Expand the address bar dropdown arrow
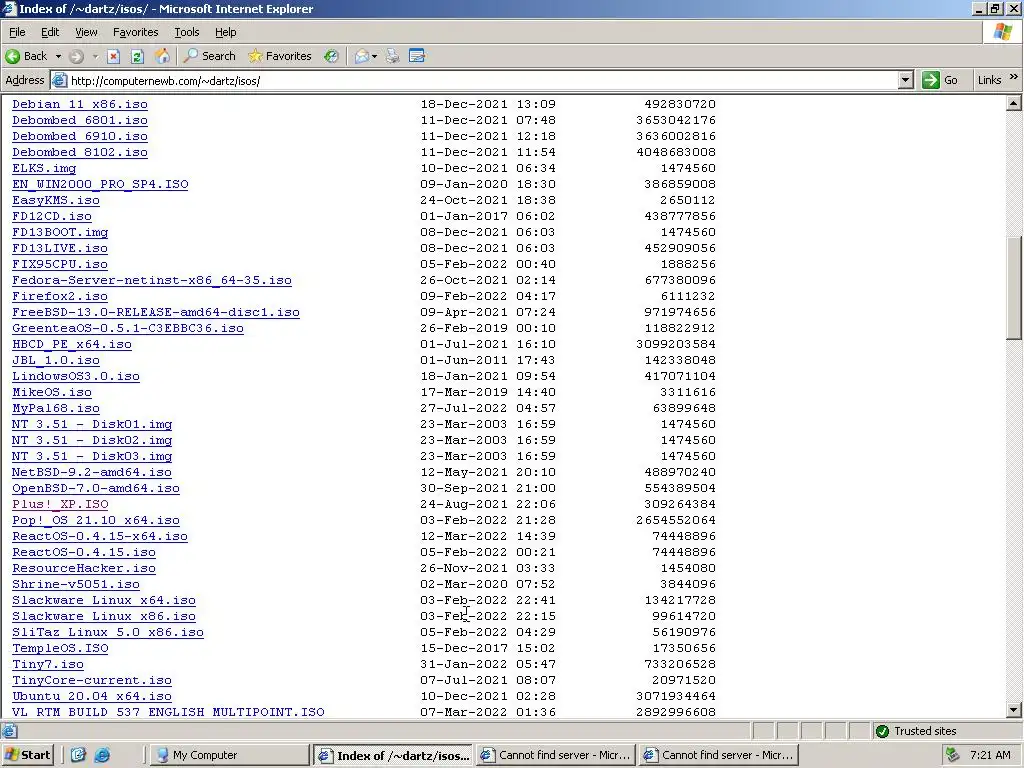This screenshot has width=1024, height=768. (x=905, y=80)
